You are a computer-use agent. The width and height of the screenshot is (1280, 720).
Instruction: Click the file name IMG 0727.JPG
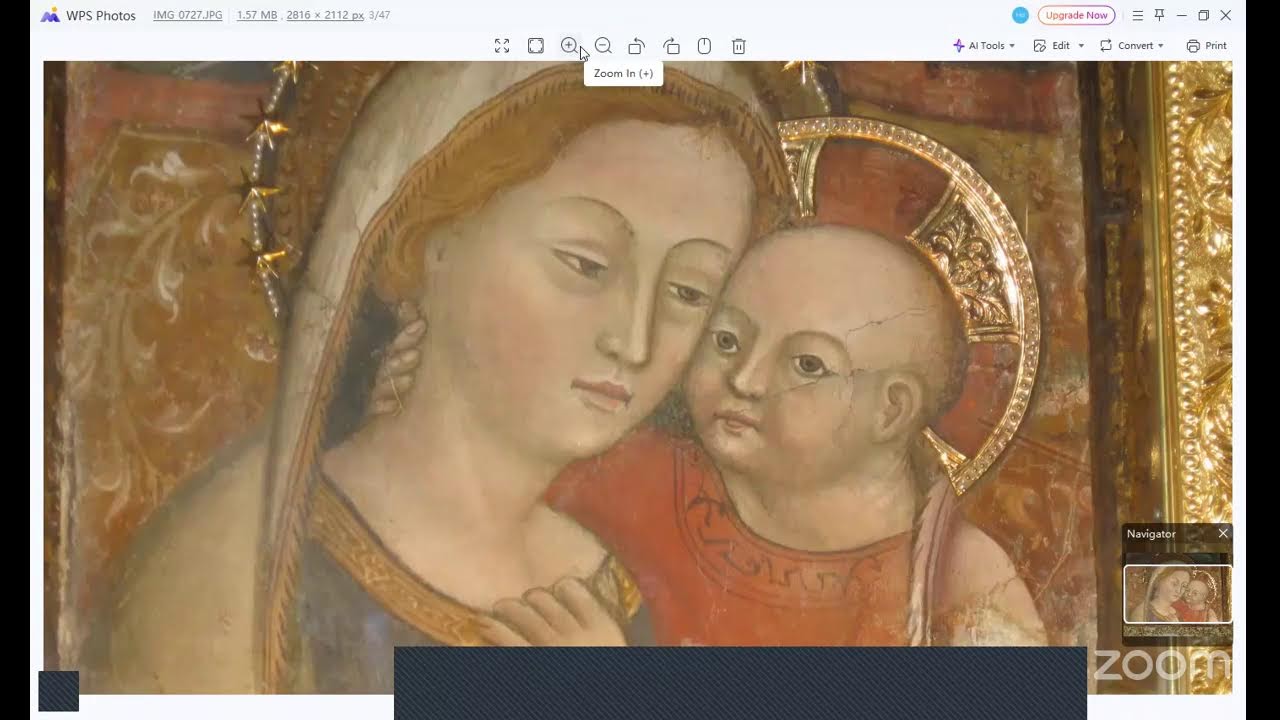pyautogui.click(x=188, y=15)
